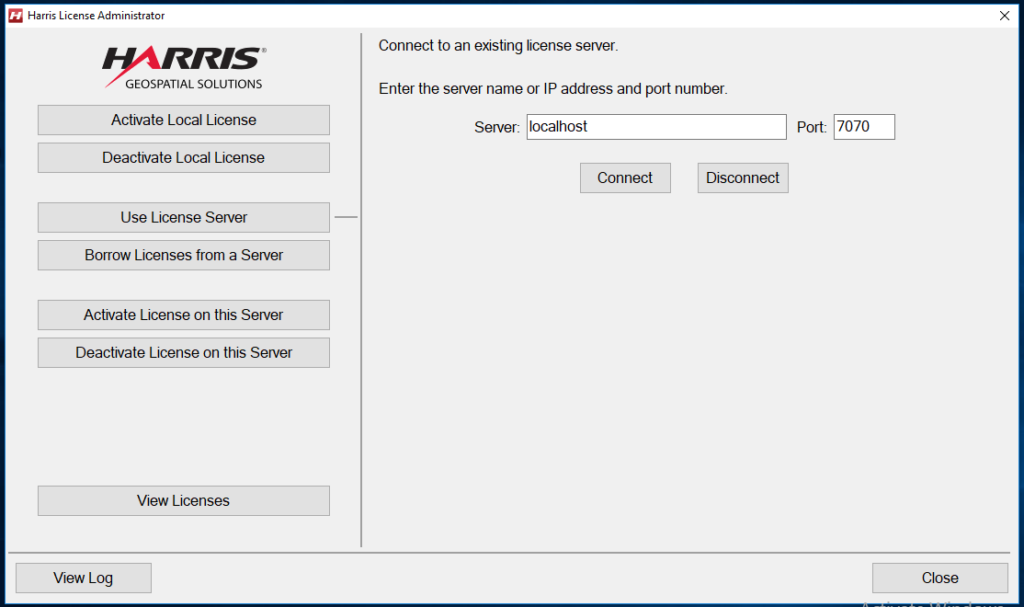The height and width of the screenshot is (607, 1024).
Task: Open Borrow Licenses from a Server
Action: [183, 255]
